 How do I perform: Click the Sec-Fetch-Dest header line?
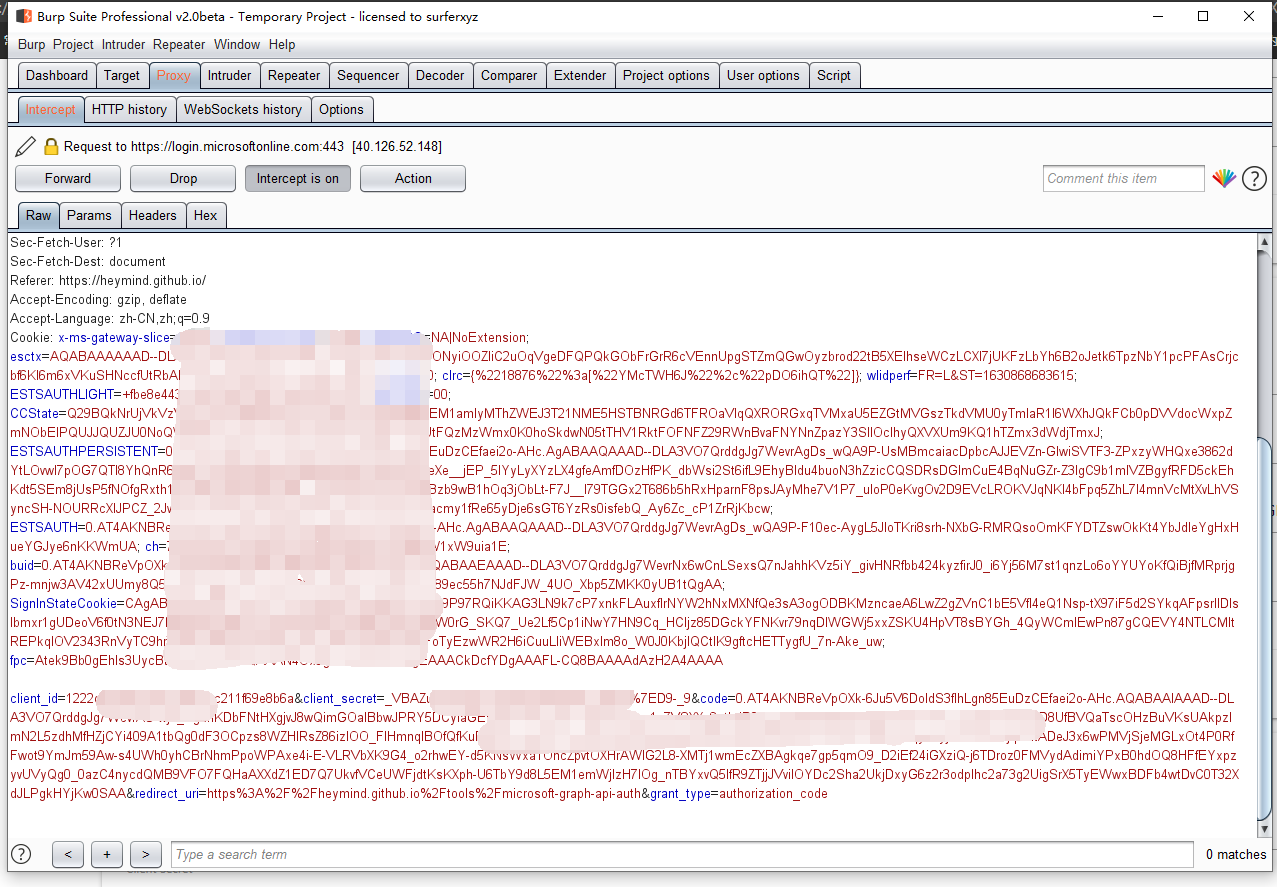(x=88, y=261)
